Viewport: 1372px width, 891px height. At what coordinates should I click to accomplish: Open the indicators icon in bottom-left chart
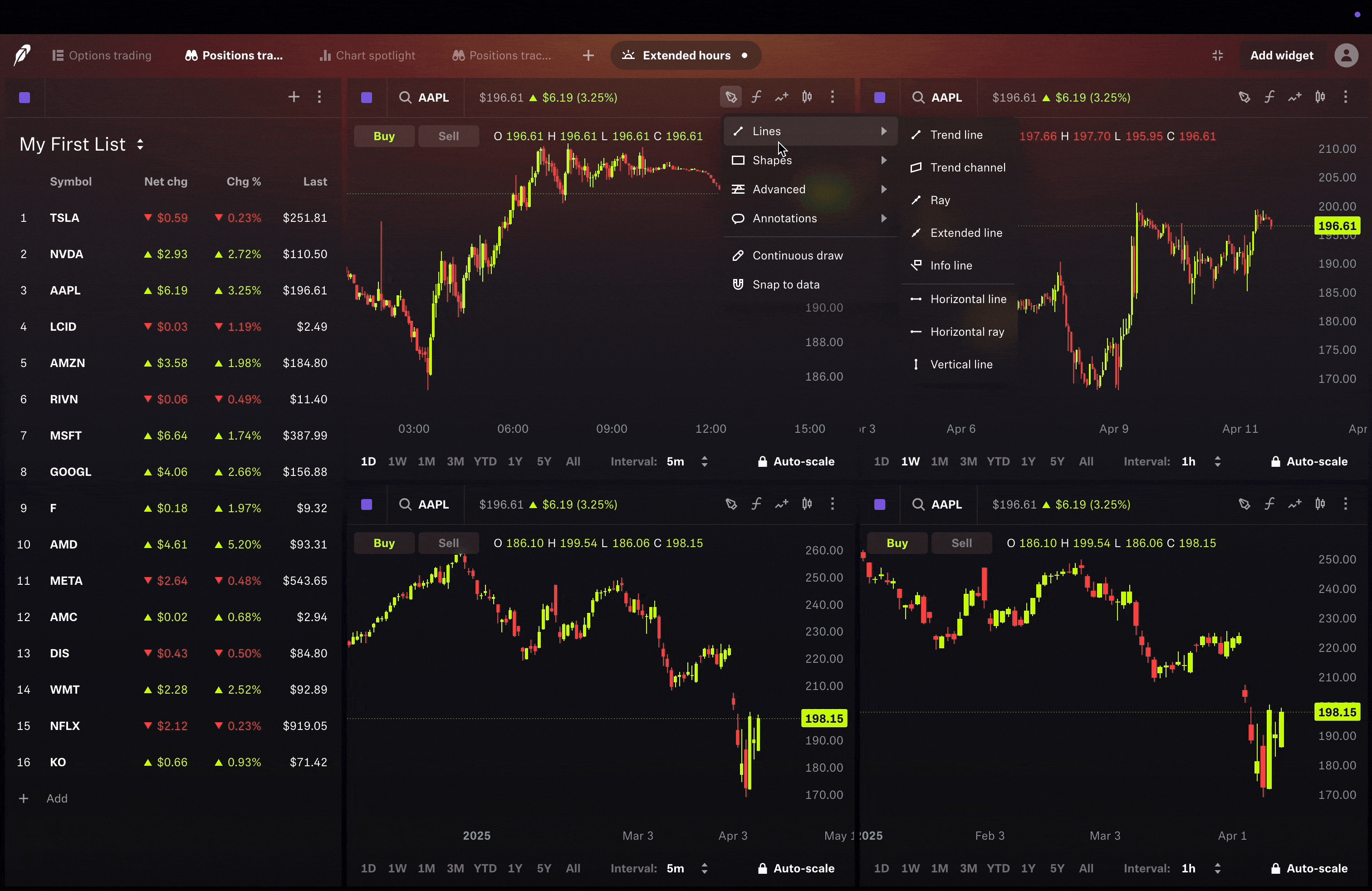click(756, 504)
